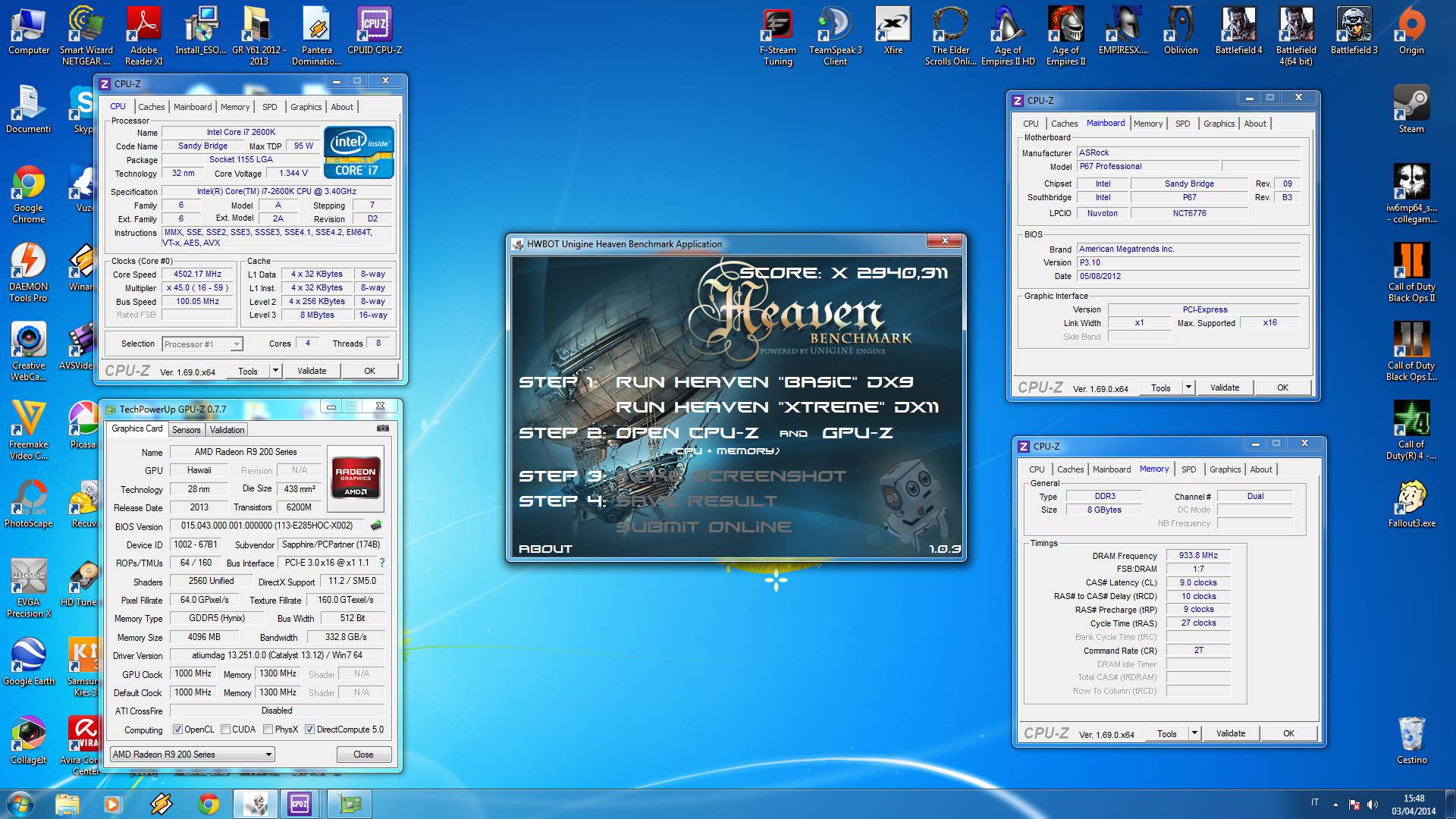1456x819 pixels.
Task: Open the Sensors tab in GPU-Z
Action: 186,430
